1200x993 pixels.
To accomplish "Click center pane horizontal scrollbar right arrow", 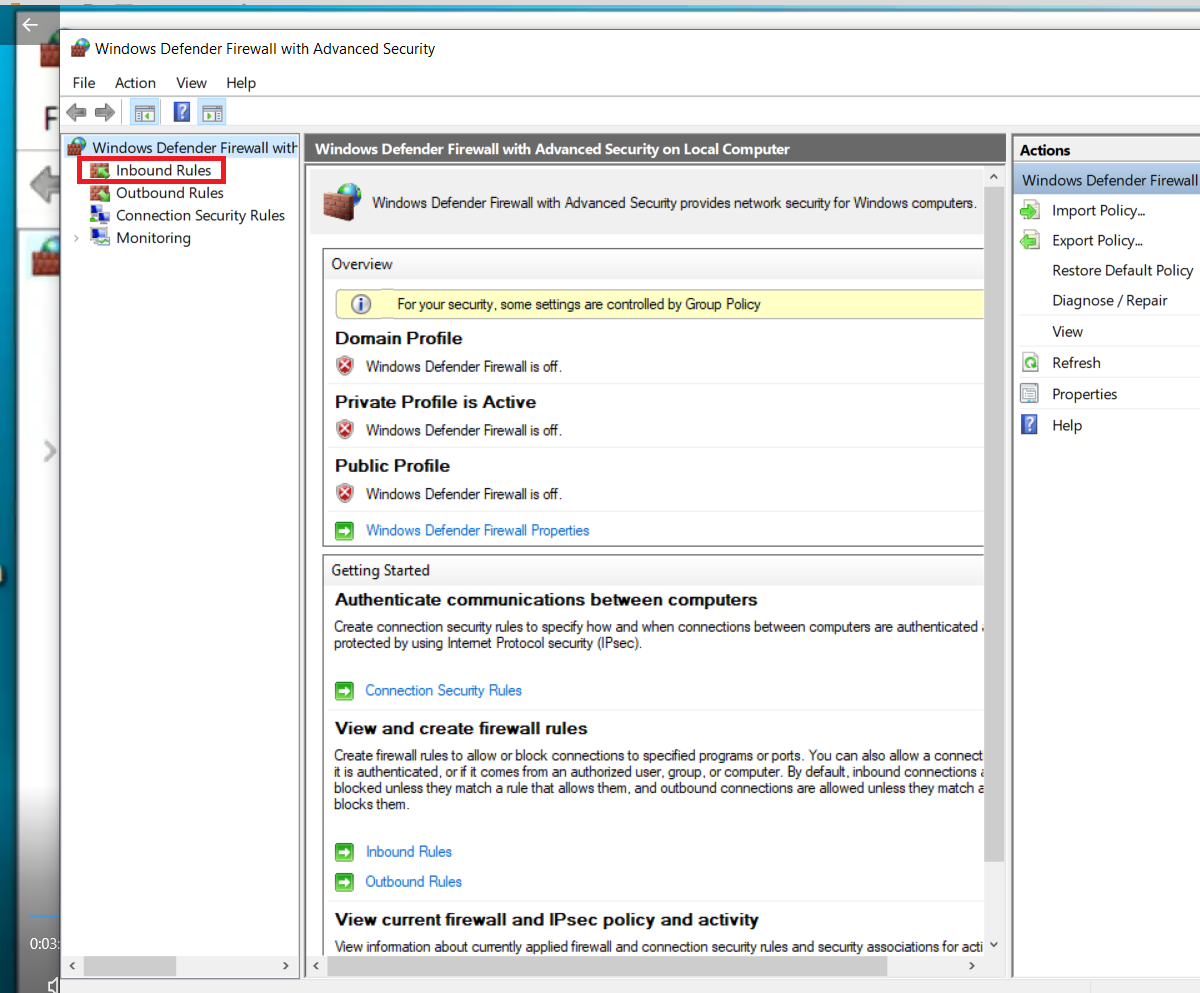I will [972, 966].
